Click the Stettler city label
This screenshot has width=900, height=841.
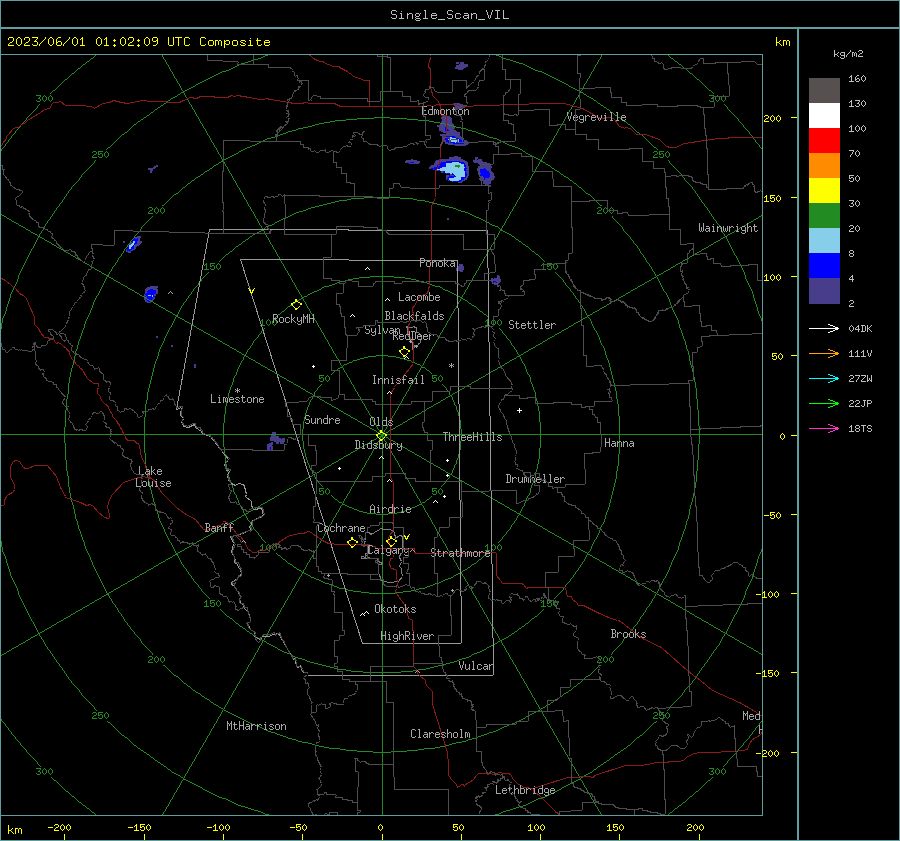(x=532, y=325)
